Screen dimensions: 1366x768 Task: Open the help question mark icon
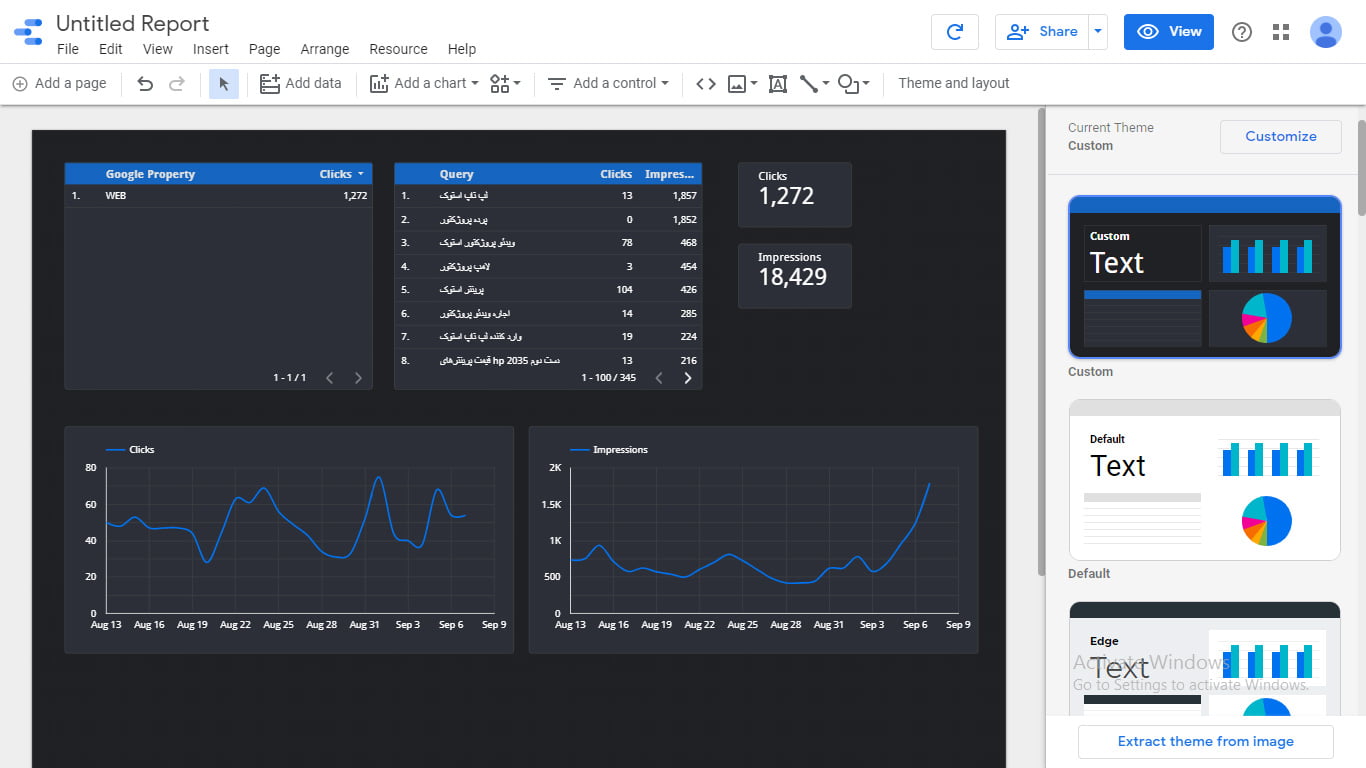(x=1242, y=32)
